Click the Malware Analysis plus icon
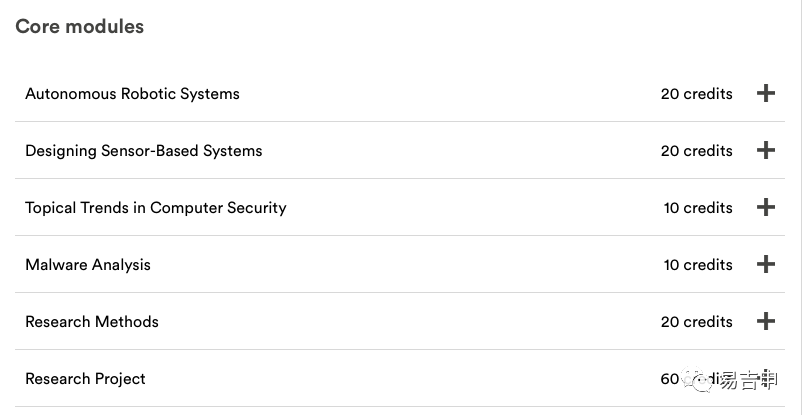Image resolution: width=804 pixels, height=415 pixels. point(766,264)
